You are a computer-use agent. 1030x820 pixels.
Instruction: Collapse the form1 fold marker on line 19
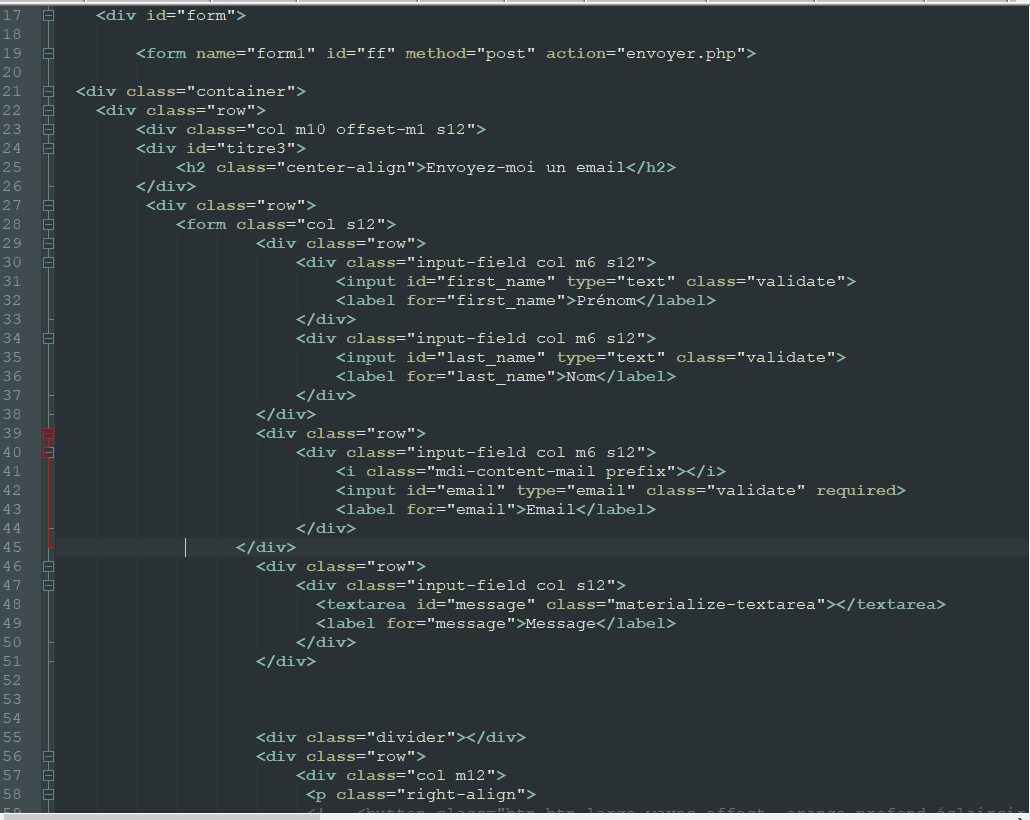tap(49, 53)
